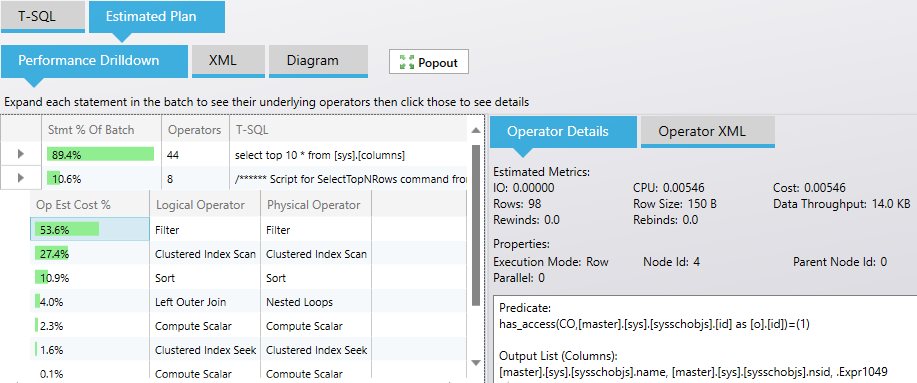Click the SelectTopNRows script statement text
The image size is (917, 383).
tap(350, 179)
